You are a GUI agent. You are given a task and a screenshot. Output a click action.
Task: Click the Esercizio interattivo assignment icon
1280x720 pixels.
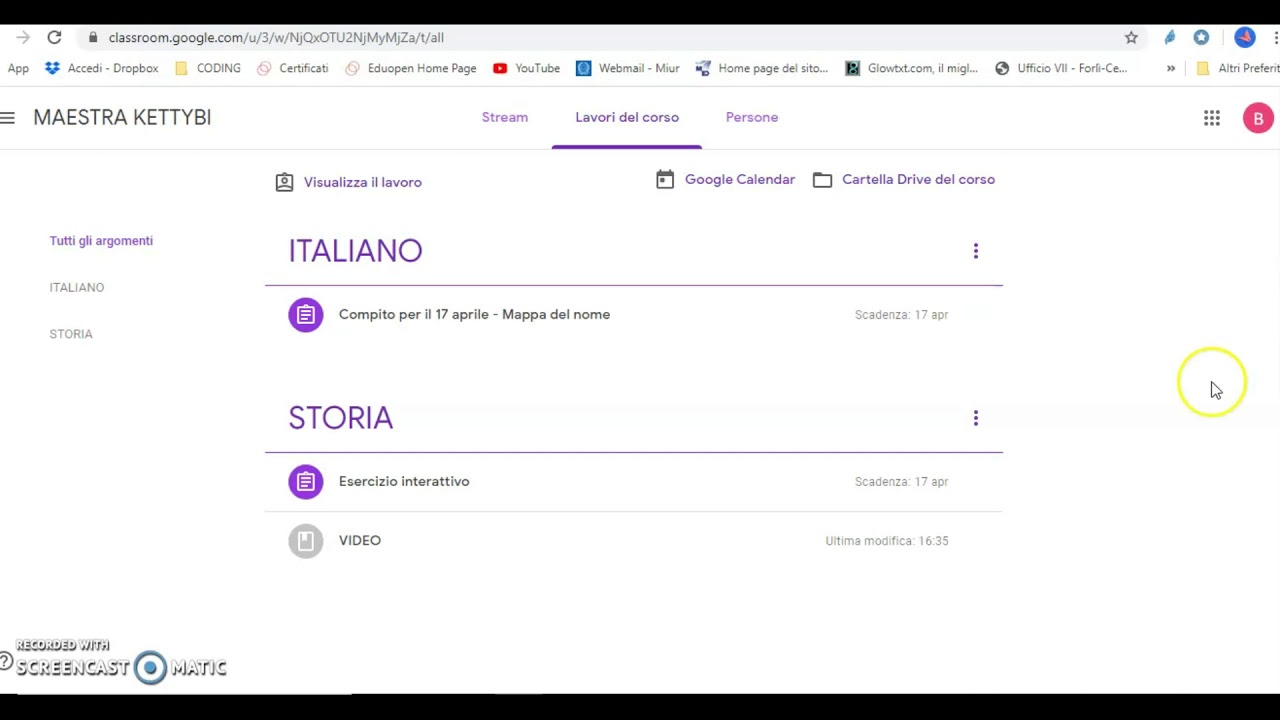coord(306,482)
